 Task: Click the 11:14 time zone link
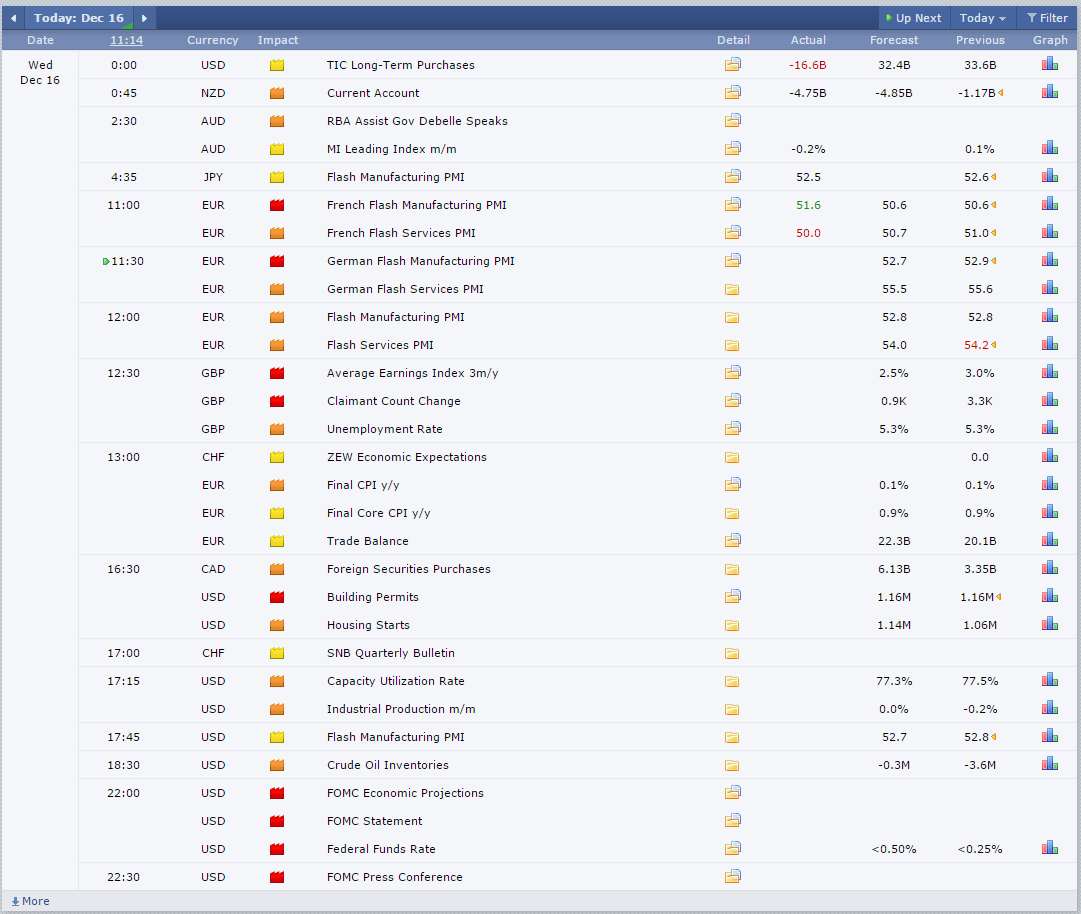(126, 40)
